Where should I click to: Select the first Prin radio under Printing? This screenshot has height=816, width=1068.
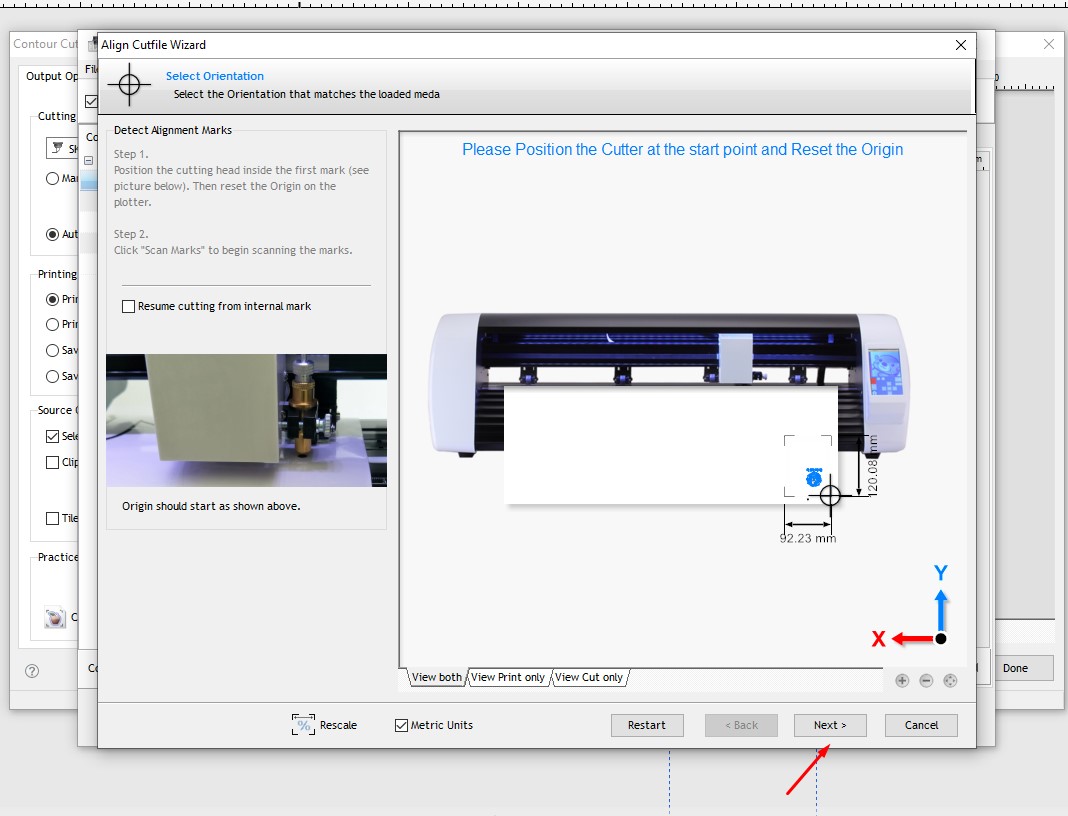pyautogui.click(x=52, y=299)
